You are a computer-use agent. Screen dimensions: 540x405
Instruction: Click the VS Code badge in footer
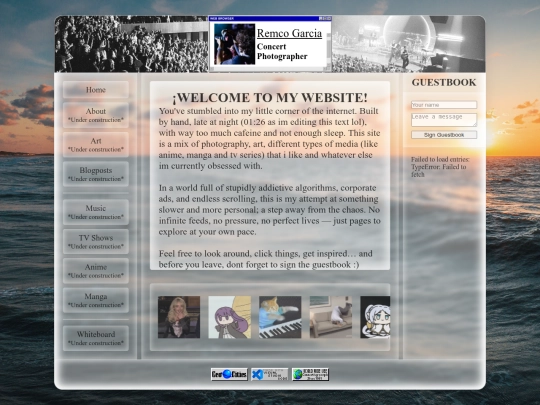(x=270, y=374)
